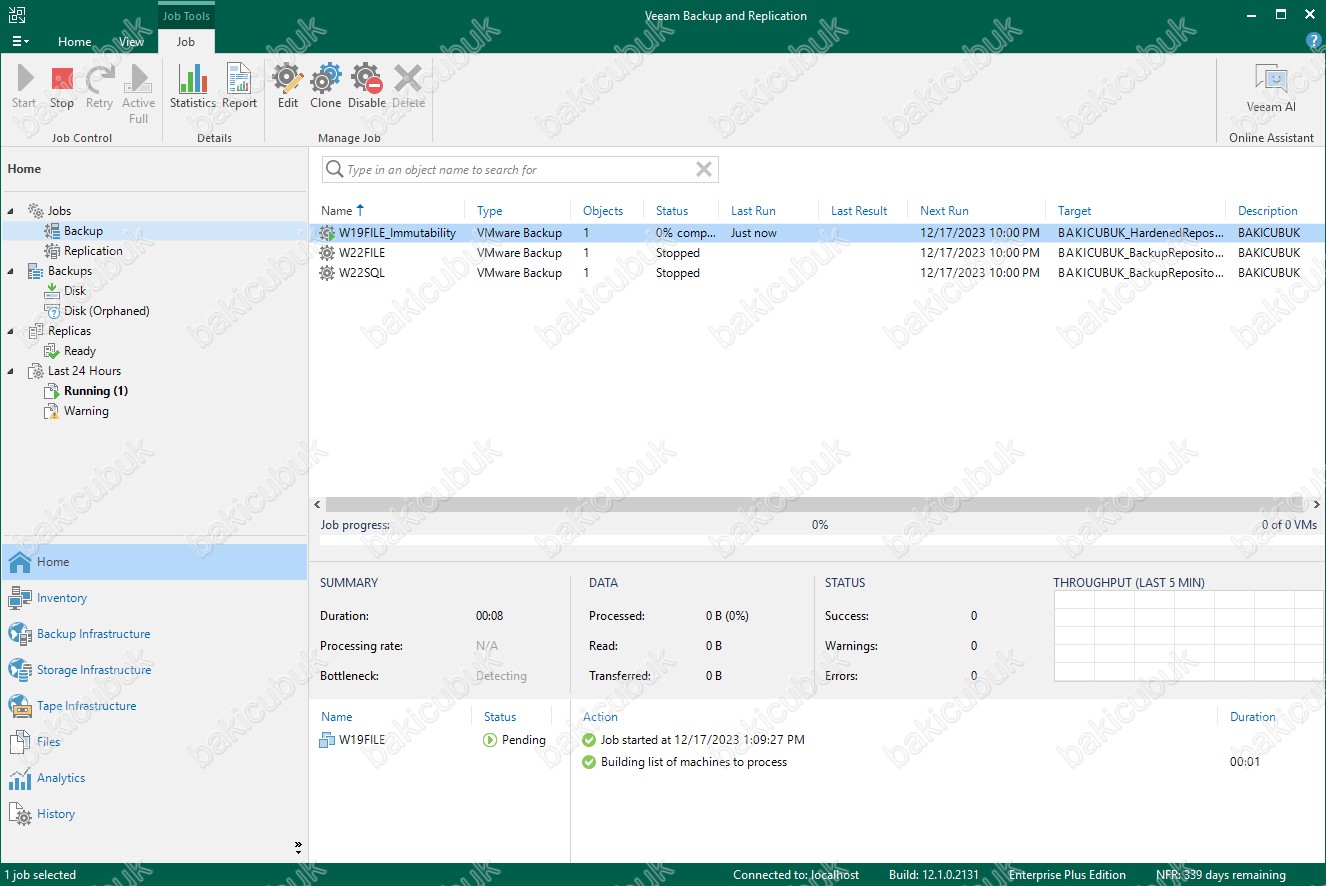
Task: Select 'Job started at 12/17/2023' log entry
Action: (694, 740)
